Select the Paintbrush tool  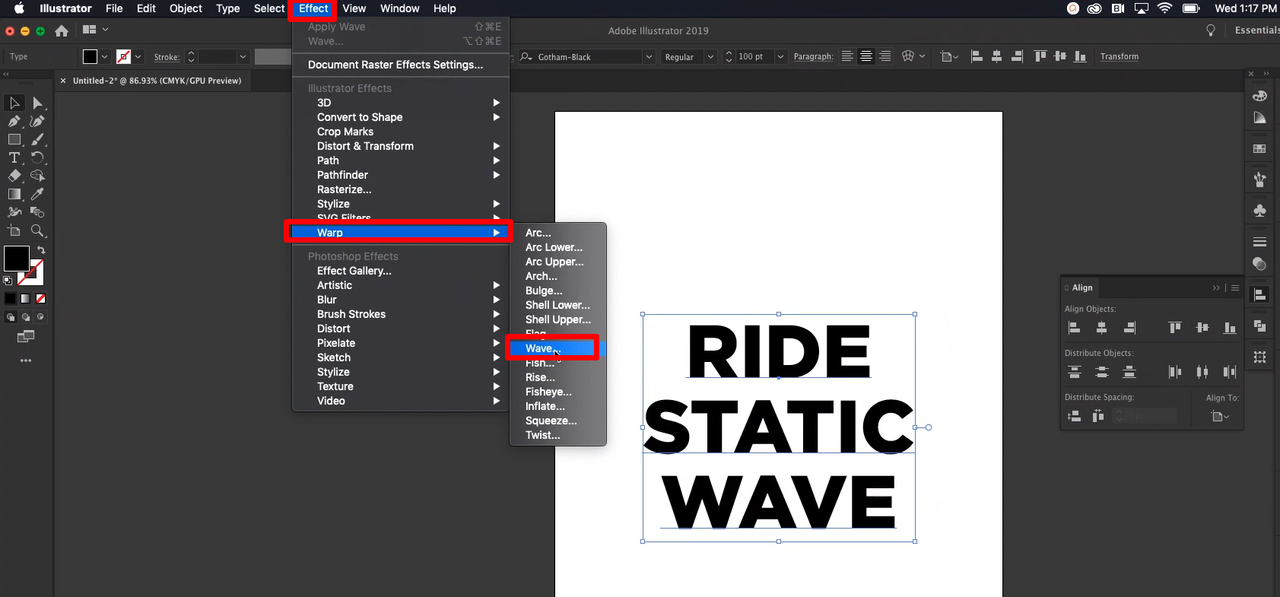tap(37, 139)
